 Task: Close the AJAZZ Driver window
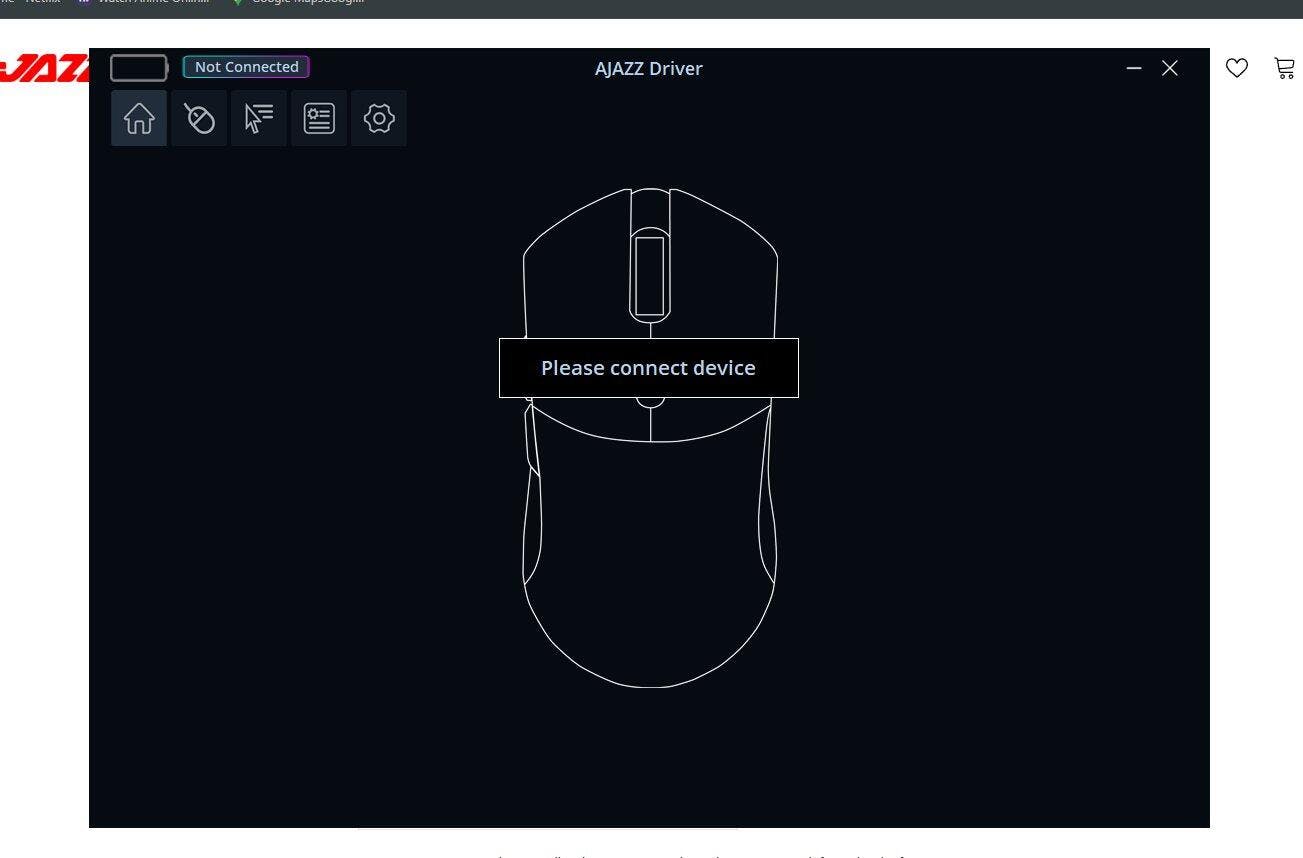coord(1170,68)
